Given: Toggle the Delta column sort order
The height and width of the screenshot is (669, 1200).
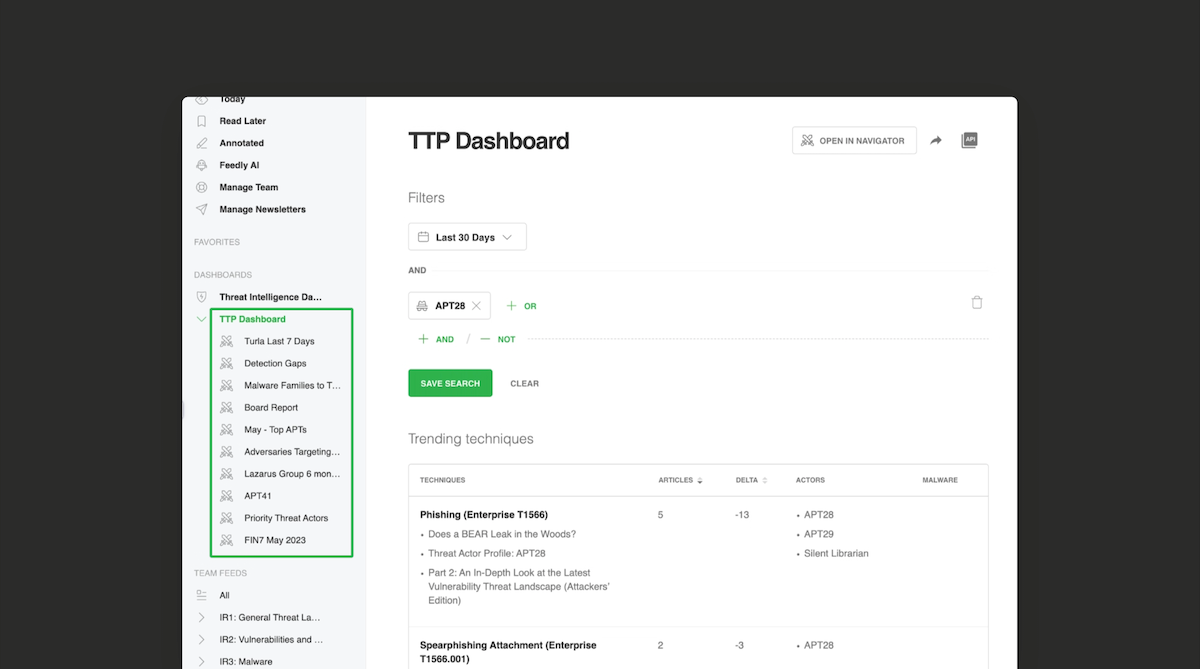Looking at the screenshot, I should coord(767,480).
